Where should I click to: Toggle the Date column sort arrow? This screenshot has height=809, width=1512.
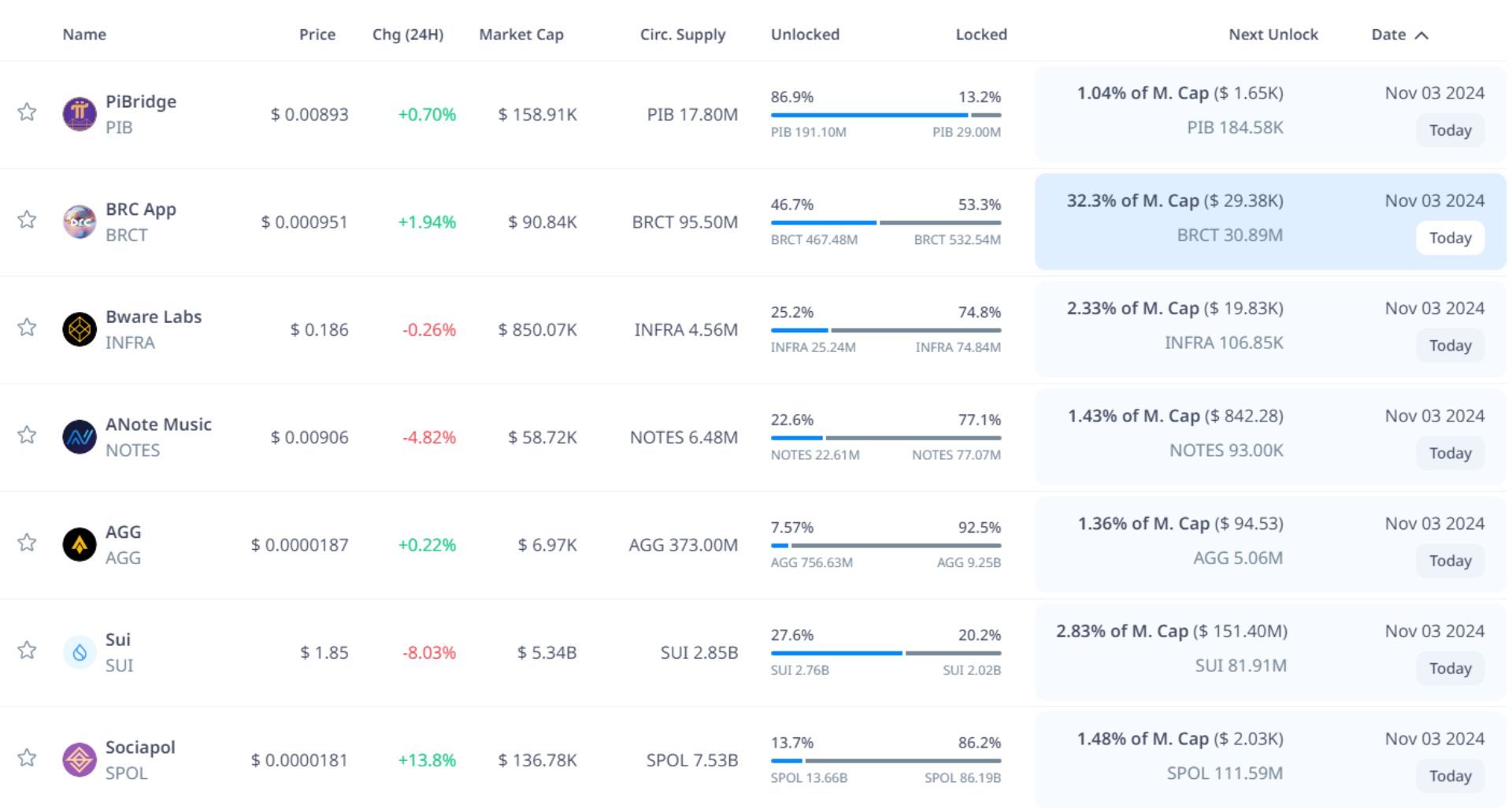[1421, 35]
